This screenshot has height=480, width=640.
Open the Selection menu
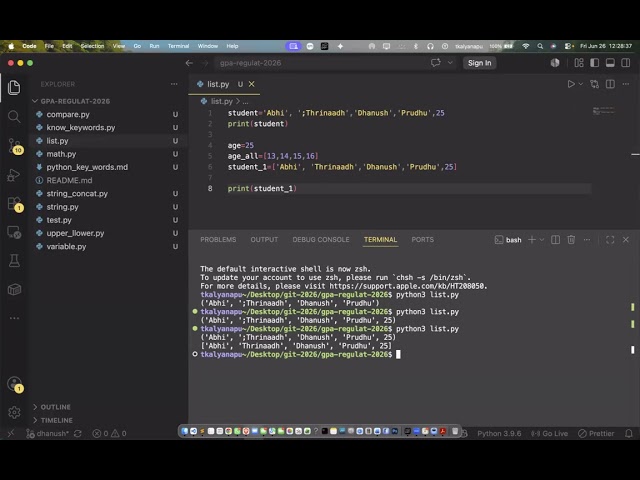pos(92,46)
